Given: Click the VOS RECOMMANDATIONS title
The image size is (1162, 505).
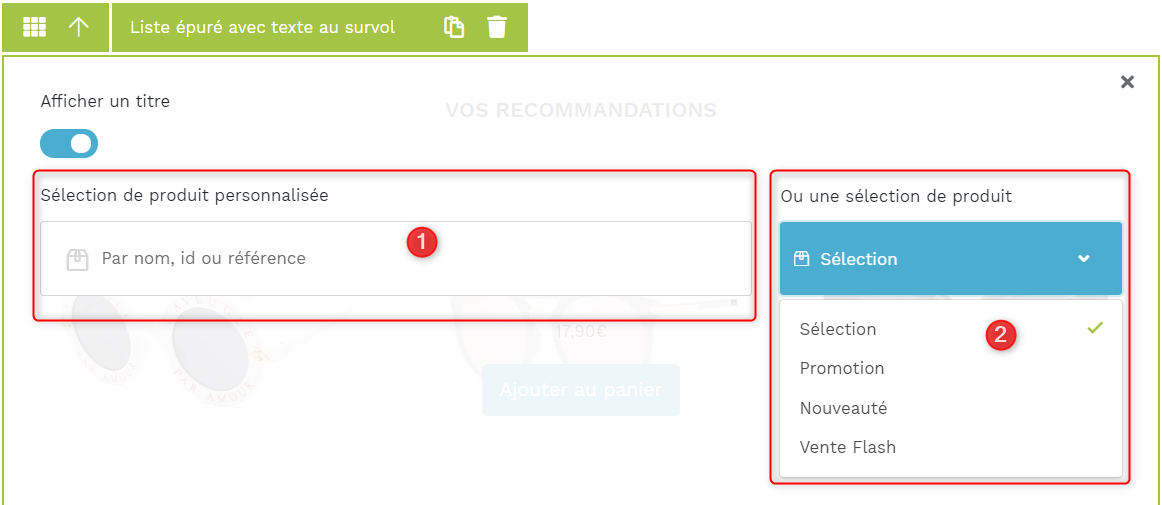Looking at the screenshot, I should coord(581,110).
